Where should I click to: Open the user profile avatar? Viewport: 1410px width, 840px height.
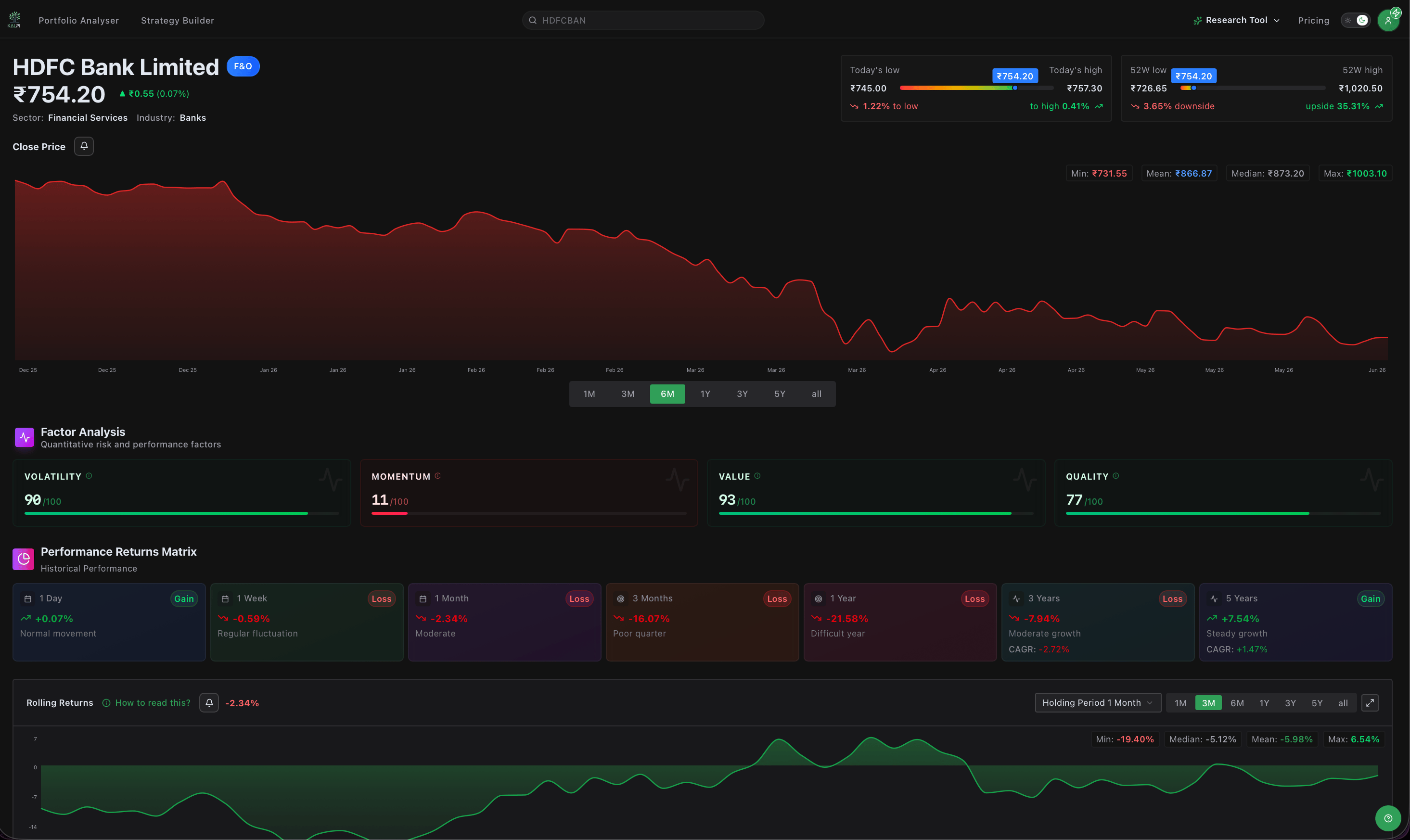pos(1388,20)
